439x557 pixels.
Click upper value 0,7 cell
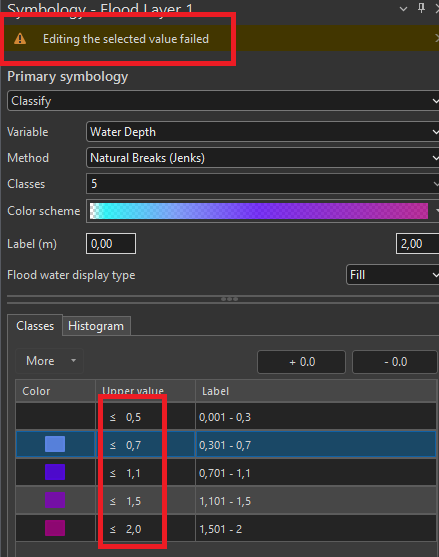tap(145, 445)
